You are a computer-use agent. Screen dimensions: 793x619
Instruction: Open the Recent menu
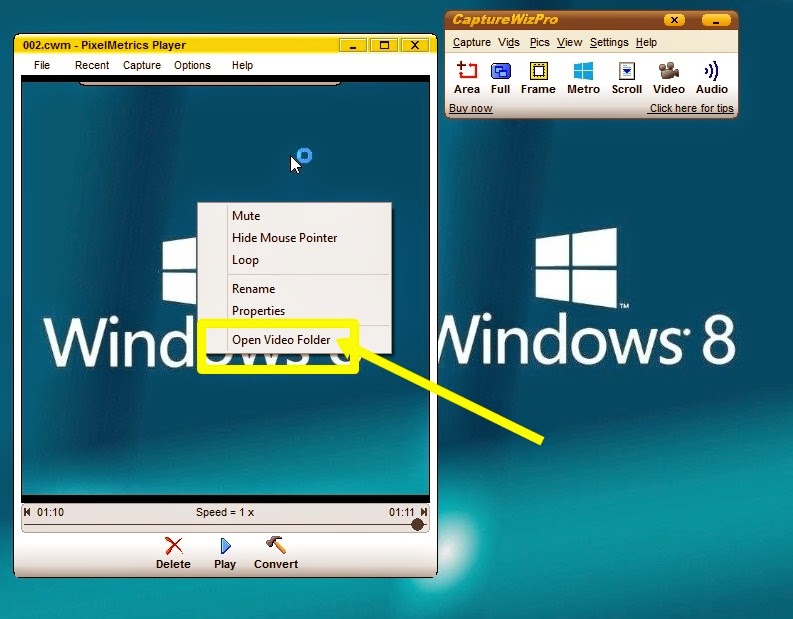pyautogui.click(x=92, y=65)
